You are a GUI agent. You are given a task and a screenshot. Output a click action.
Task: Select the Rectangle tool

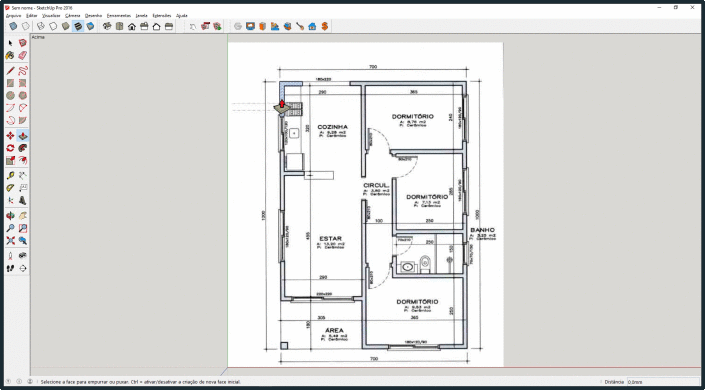(x=10, y=83)
